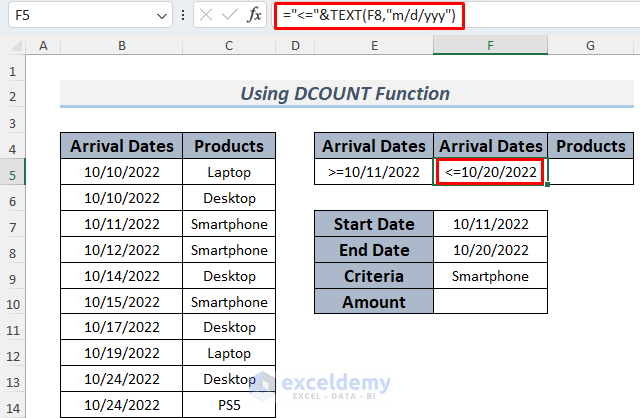Open the Name Box dropdown arrow
The height and width of the screenshot is (418, 640).
tap(162, 16)
